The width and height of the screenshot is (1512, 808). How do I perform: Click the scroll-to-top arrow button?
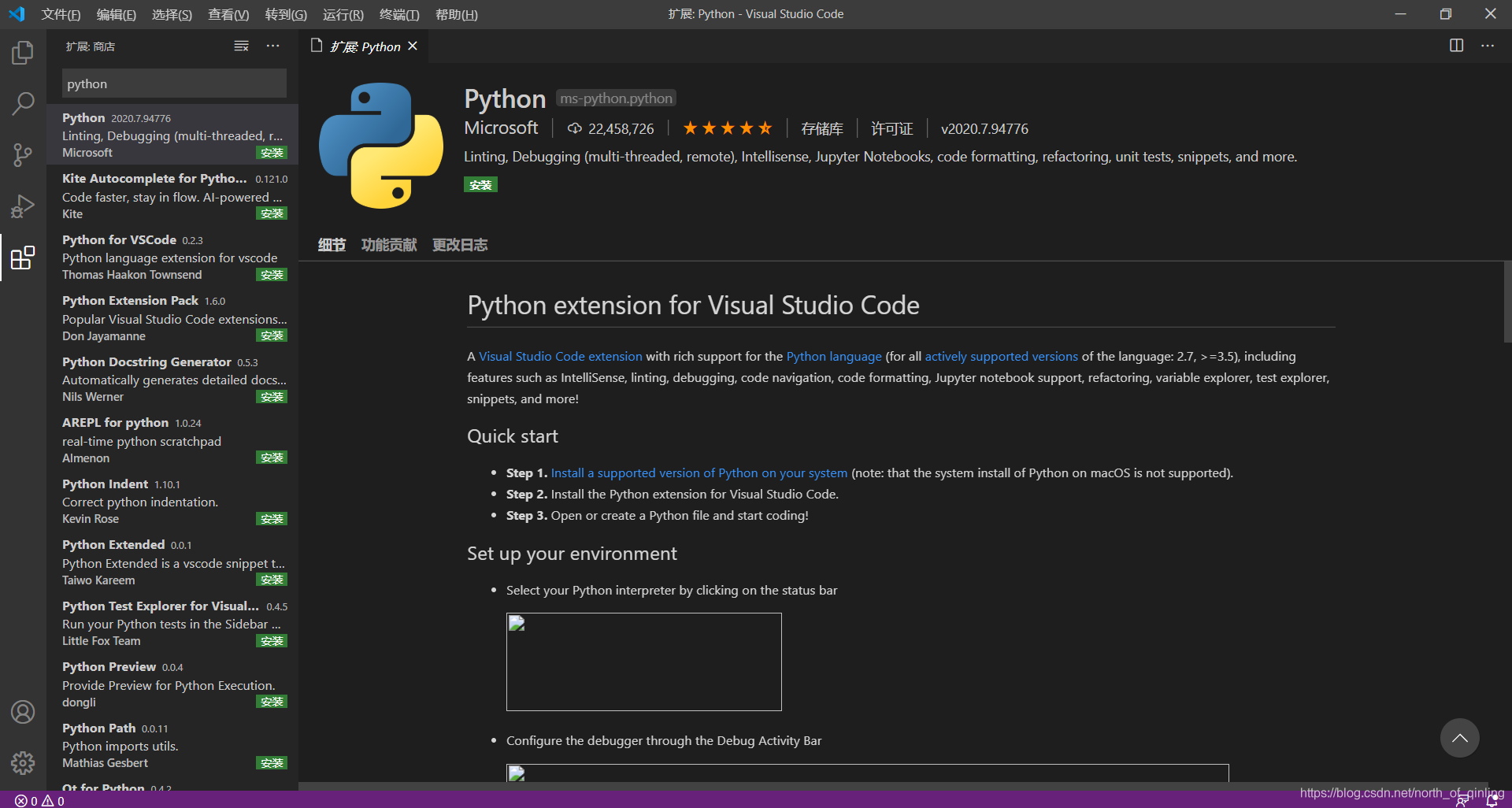(x=1459, y=738)
